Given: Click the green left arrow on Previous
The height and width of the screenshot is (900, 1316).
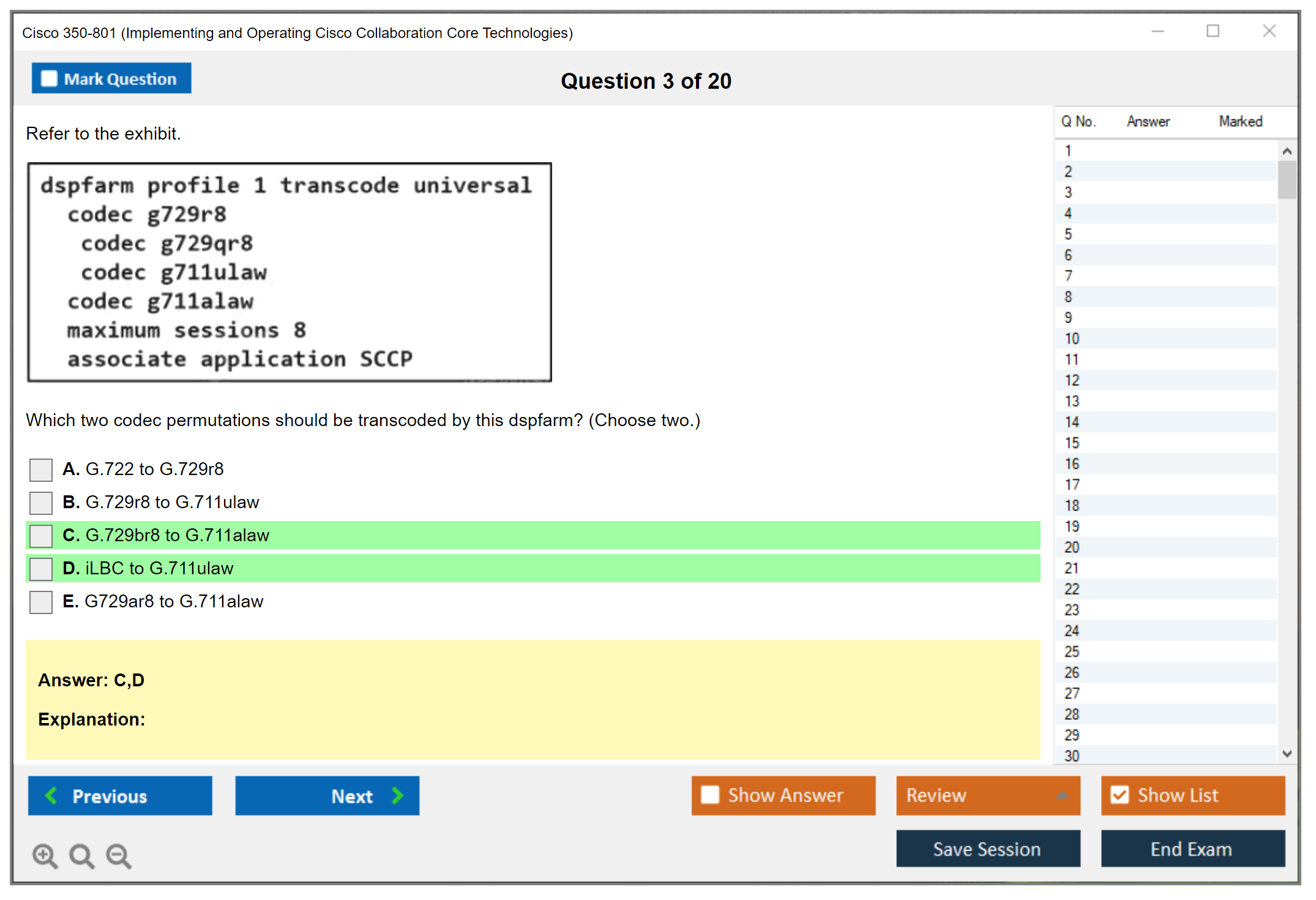Looking at the screenshot, I should point(51,796).
